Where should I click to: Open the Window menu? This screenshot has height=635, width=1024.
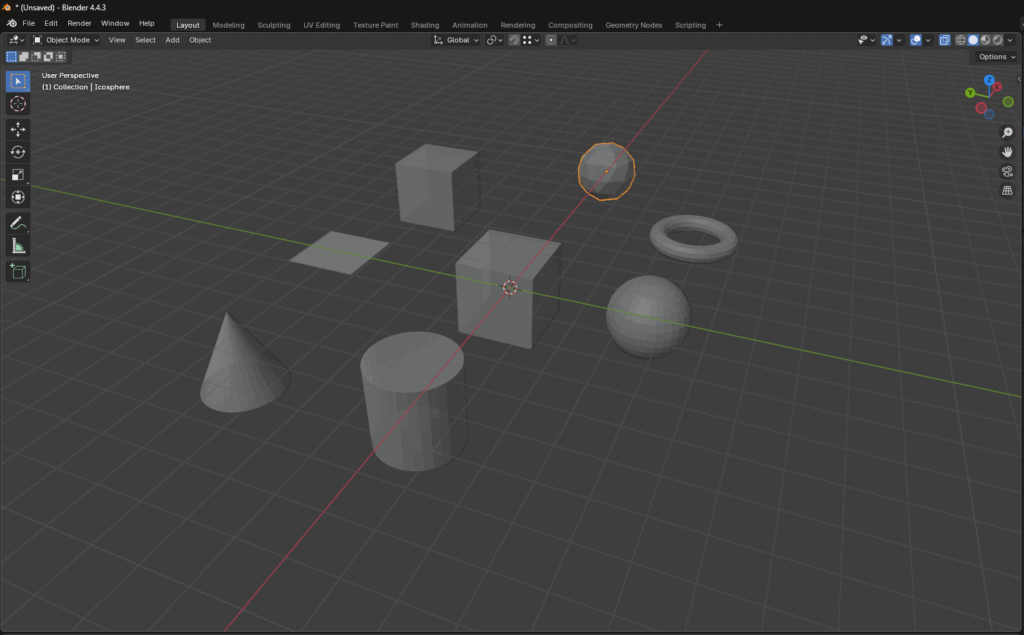coord(115,24)
